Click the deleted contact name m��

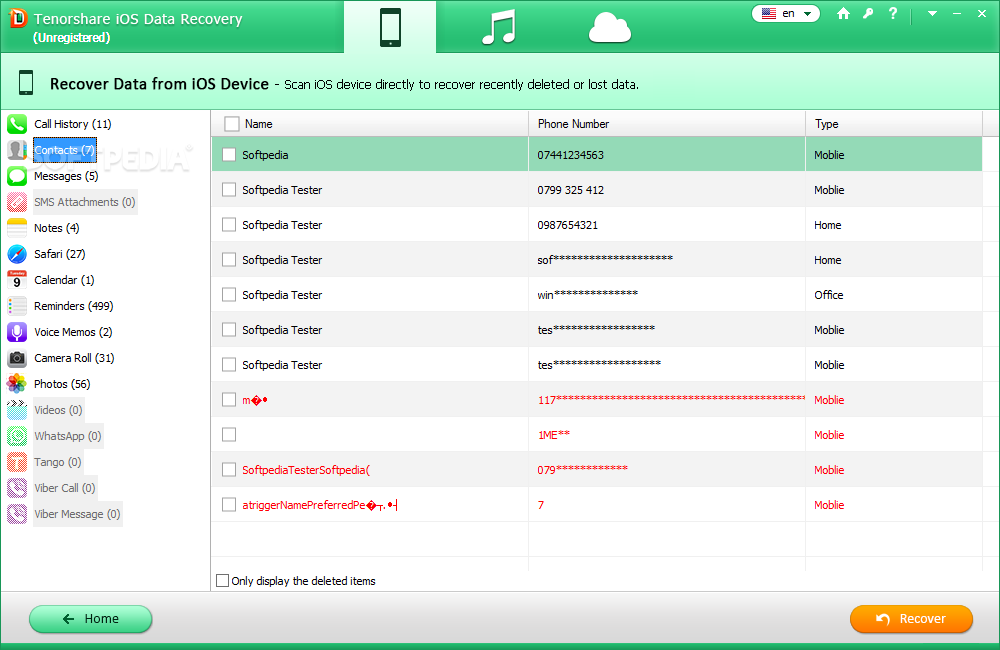(x=254, y=400)
